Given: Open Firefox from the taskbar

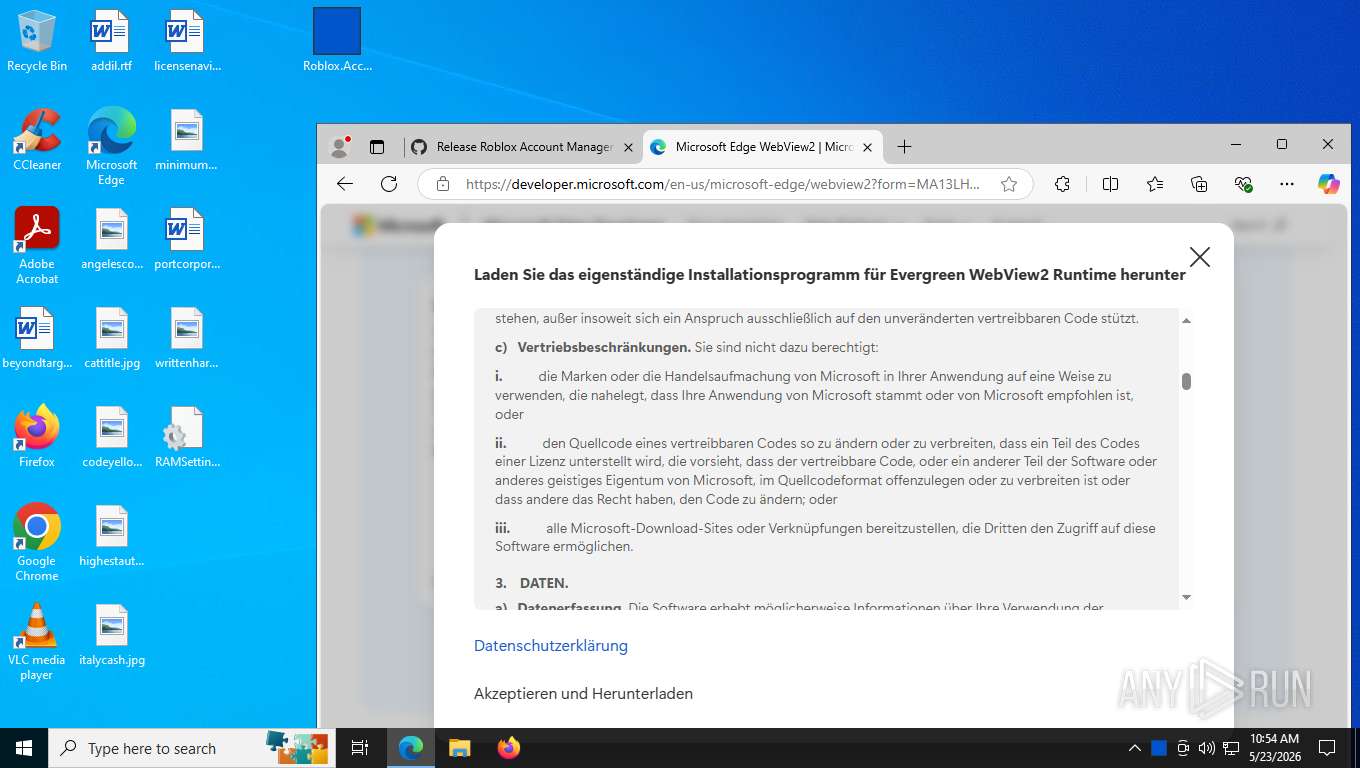Looking at the screenshot, I should tap(509, 748).
